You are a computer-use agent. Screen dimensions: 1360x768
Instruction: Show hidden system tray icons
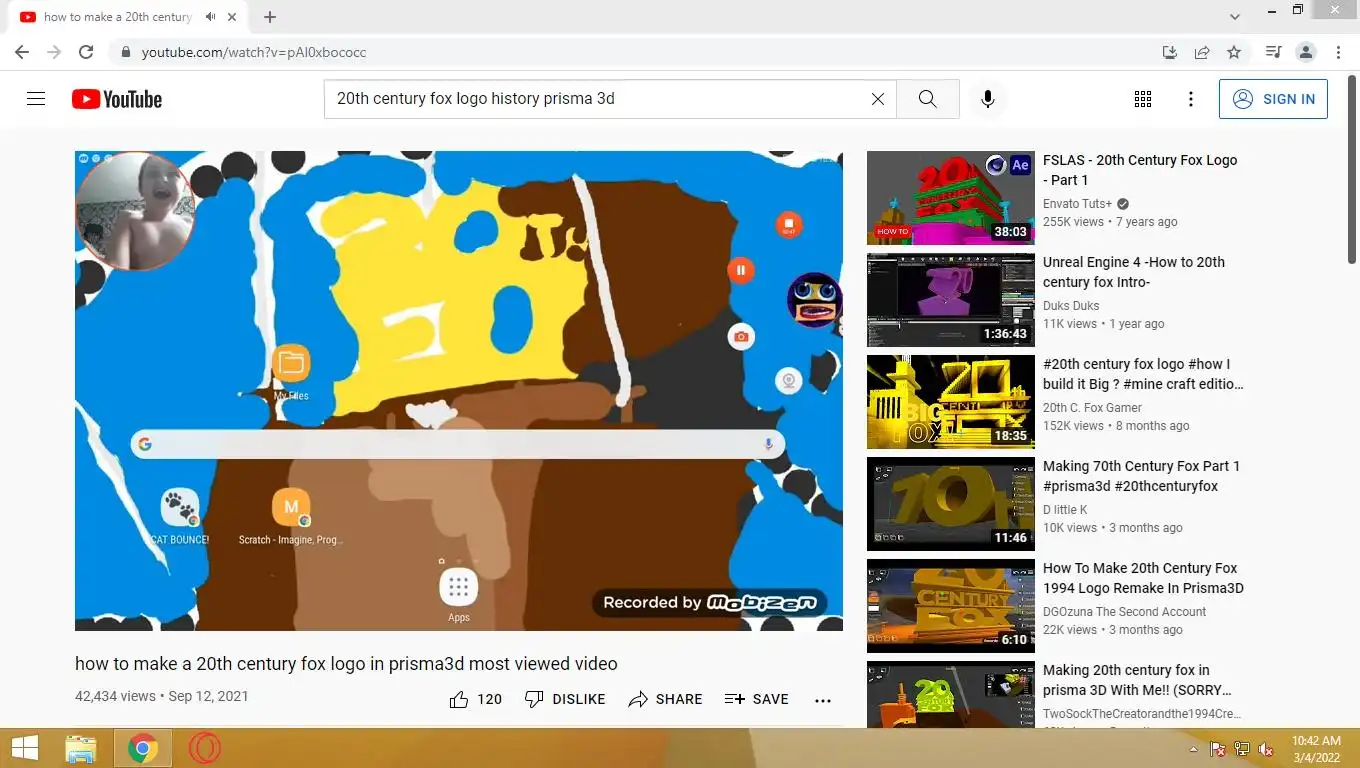pos(1193,749)
